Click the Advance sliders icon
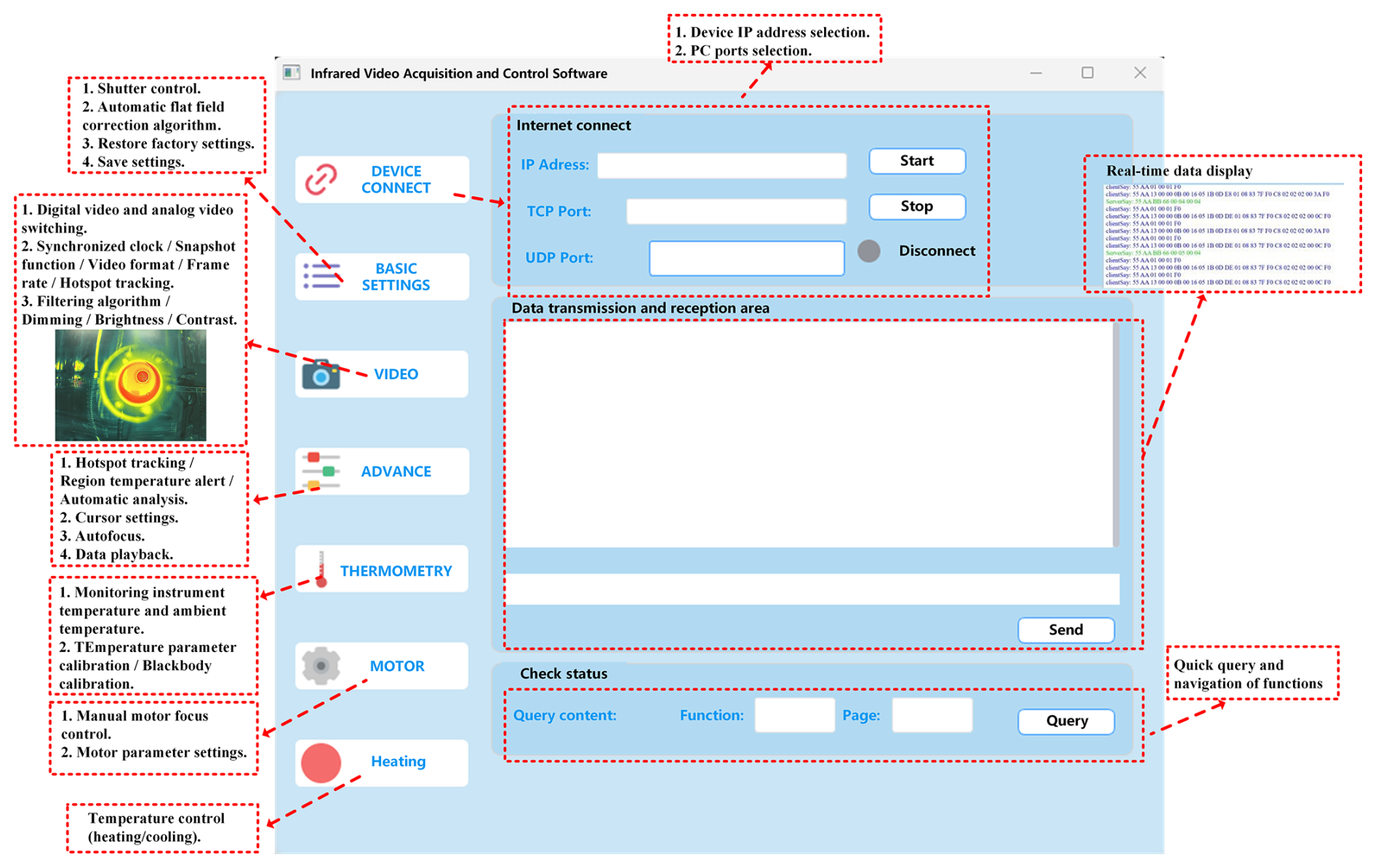 coord(321,471)
